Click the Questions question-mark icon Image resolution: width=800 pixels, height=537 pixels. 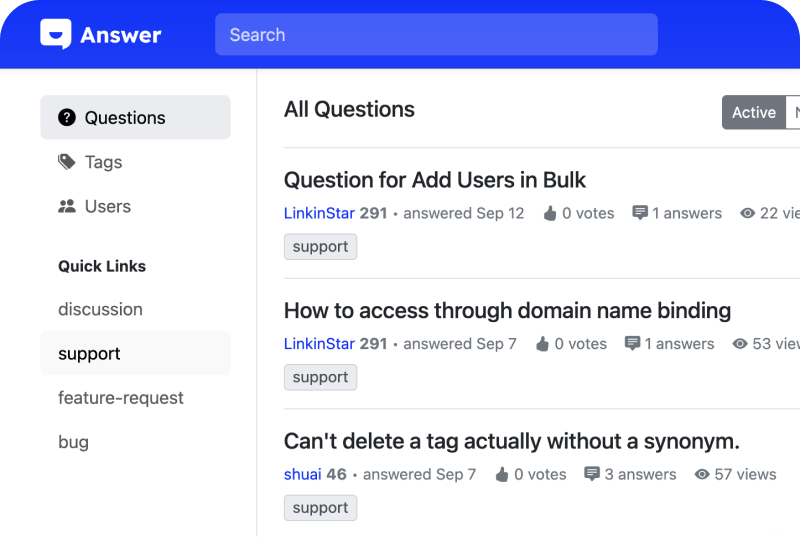67,117
